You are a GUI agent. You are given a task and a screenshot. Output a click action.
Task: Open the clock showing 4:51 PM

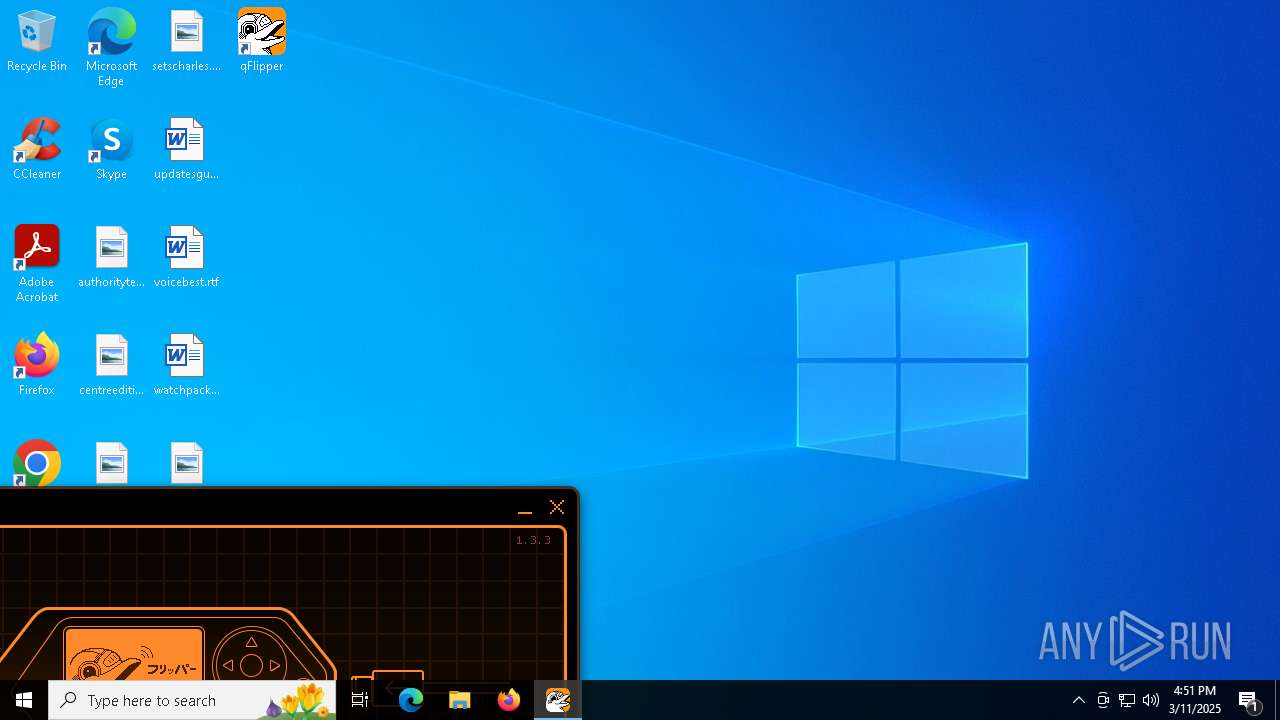[x=1195, y=700]
